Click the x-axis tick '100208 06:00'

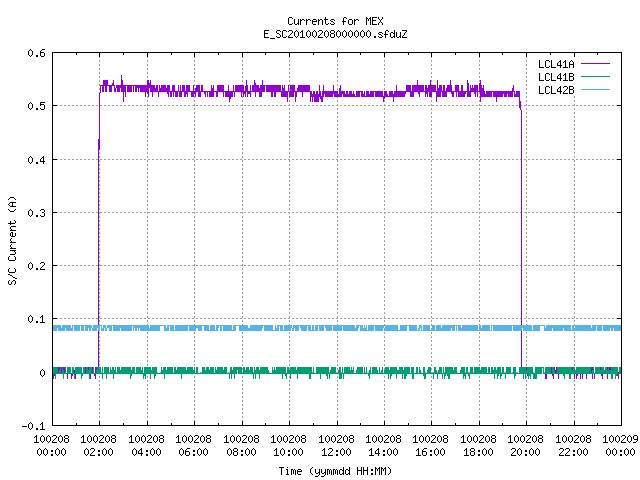coord(193,445)
